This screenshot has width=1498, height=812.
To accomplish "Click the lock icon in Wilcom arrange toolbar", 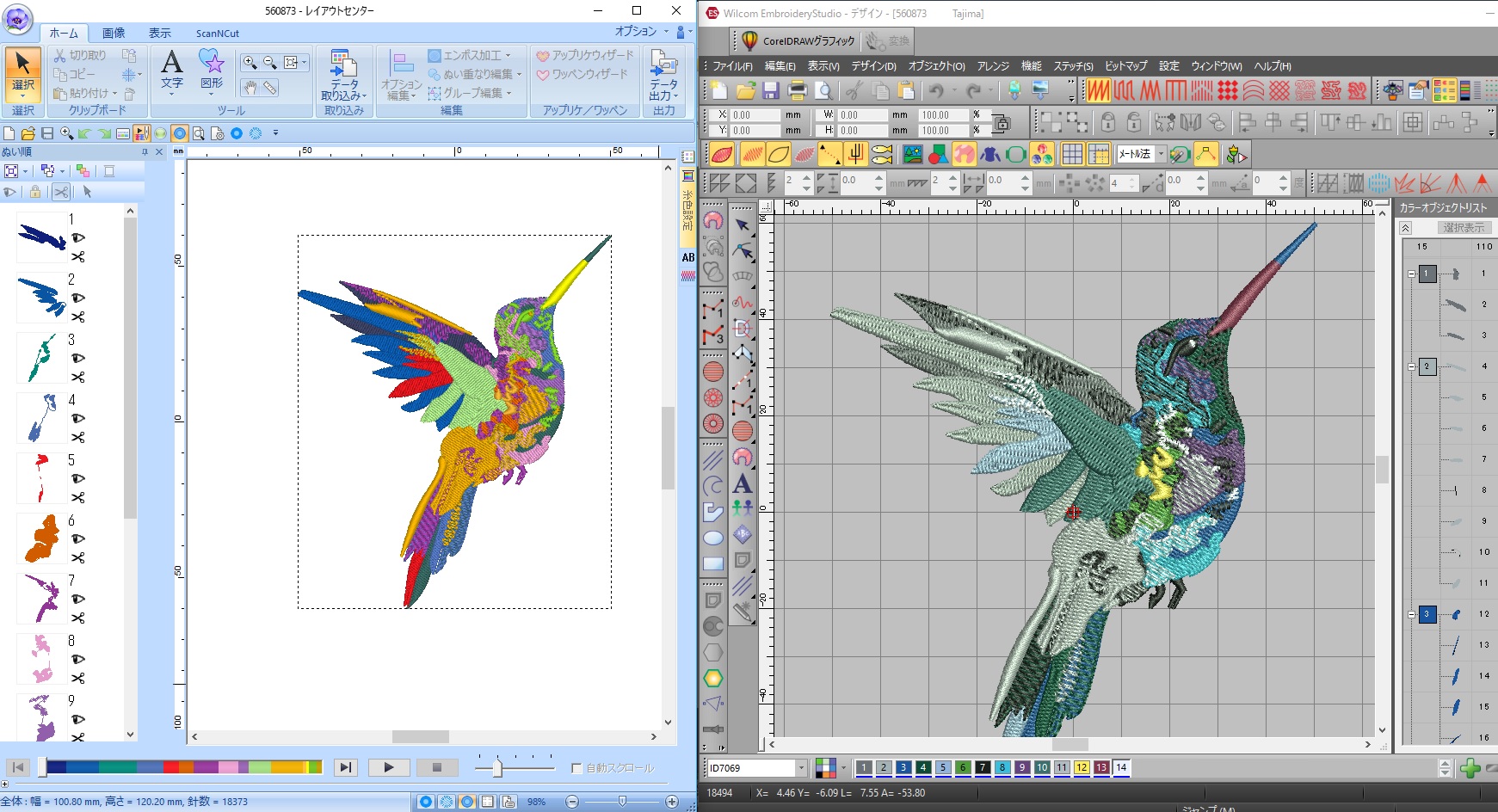I will click(1108, 122).
